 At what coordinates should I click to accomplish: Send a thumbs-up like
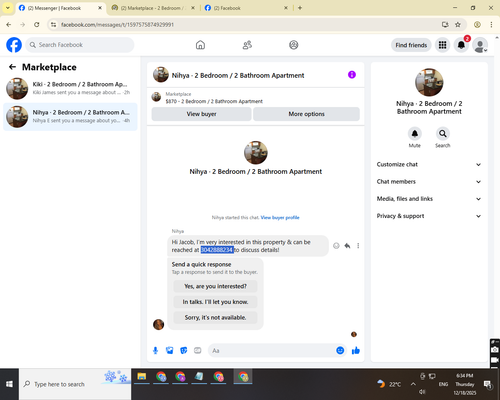[x=356, y=350]
